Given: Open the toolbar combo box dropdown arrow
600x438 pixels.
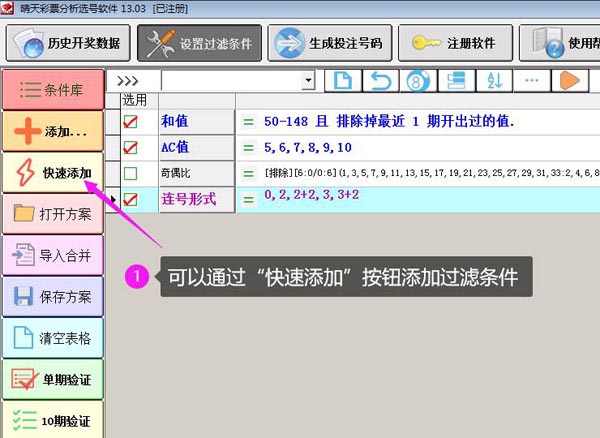Looking at the screenshot, I should tap(307, 80).
